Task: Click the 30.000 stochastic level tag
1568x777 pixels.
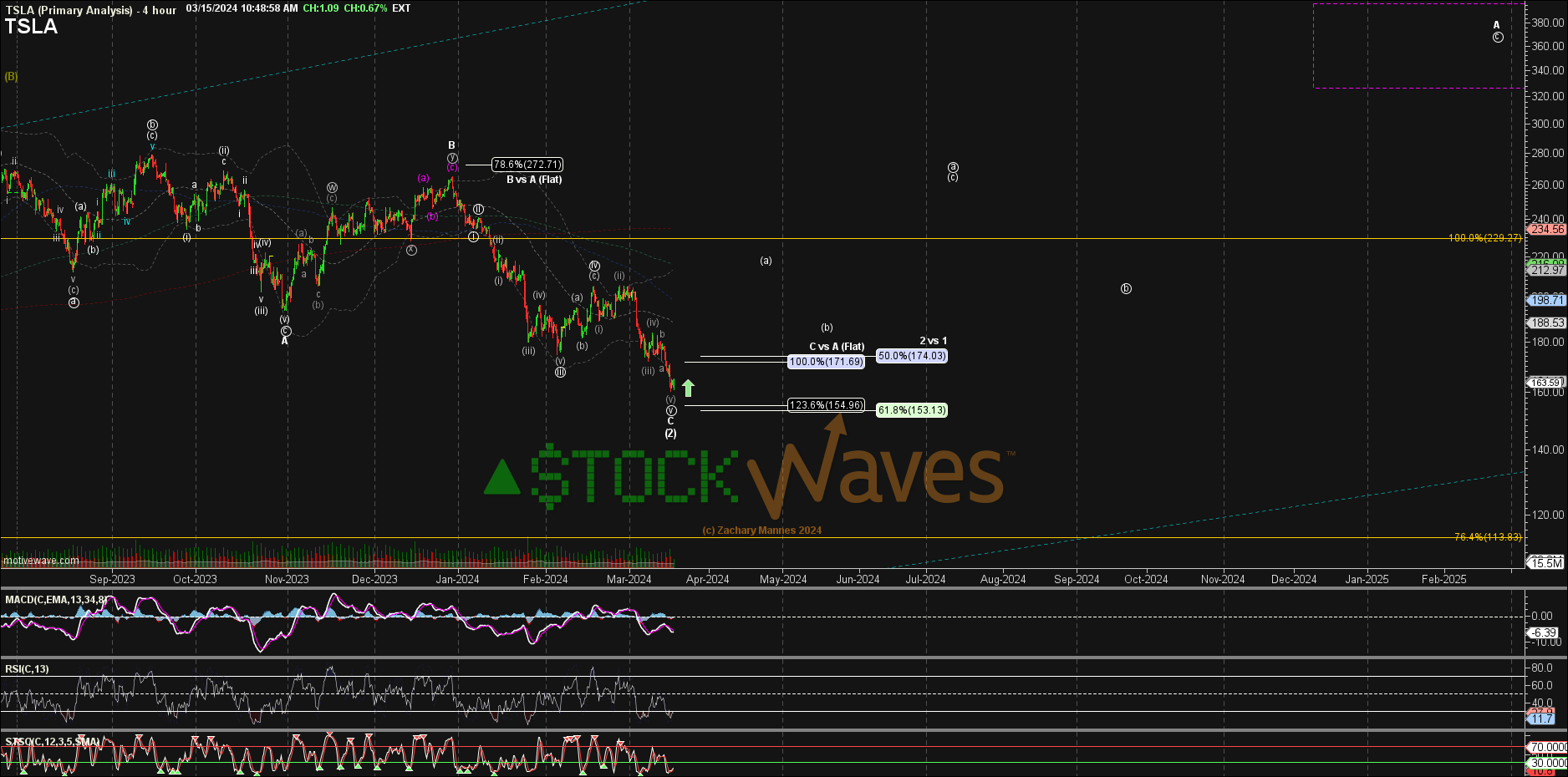Action: coord(1548,763)
